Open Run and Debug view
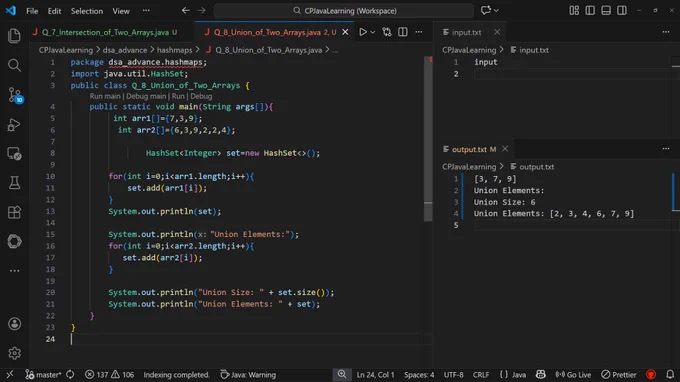Viewport: 680px width, 382px height. 14,125
